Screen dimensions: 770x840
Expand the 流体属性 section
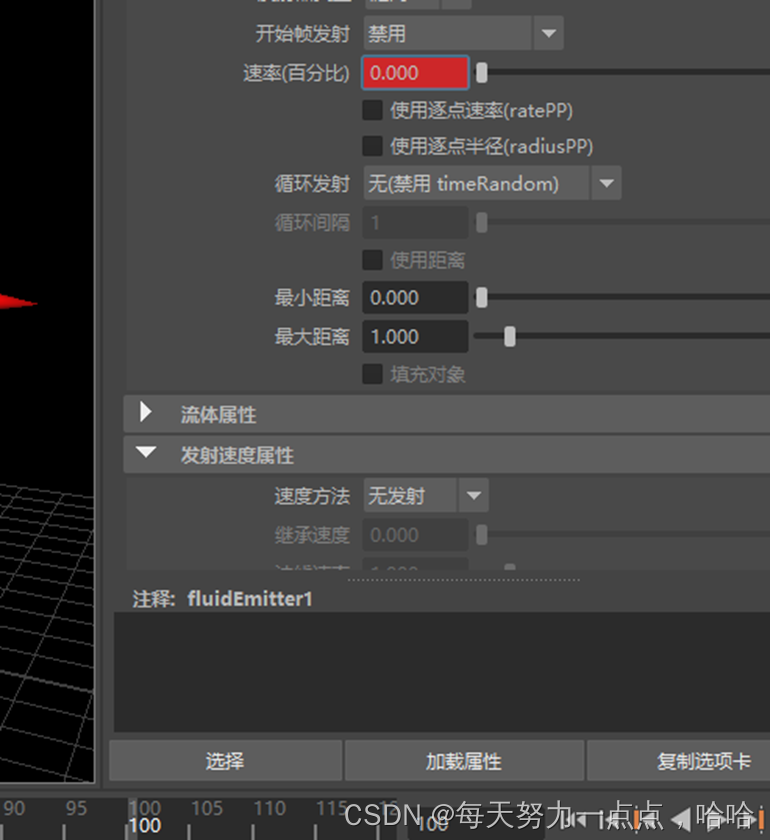click(x=145, y=412)
